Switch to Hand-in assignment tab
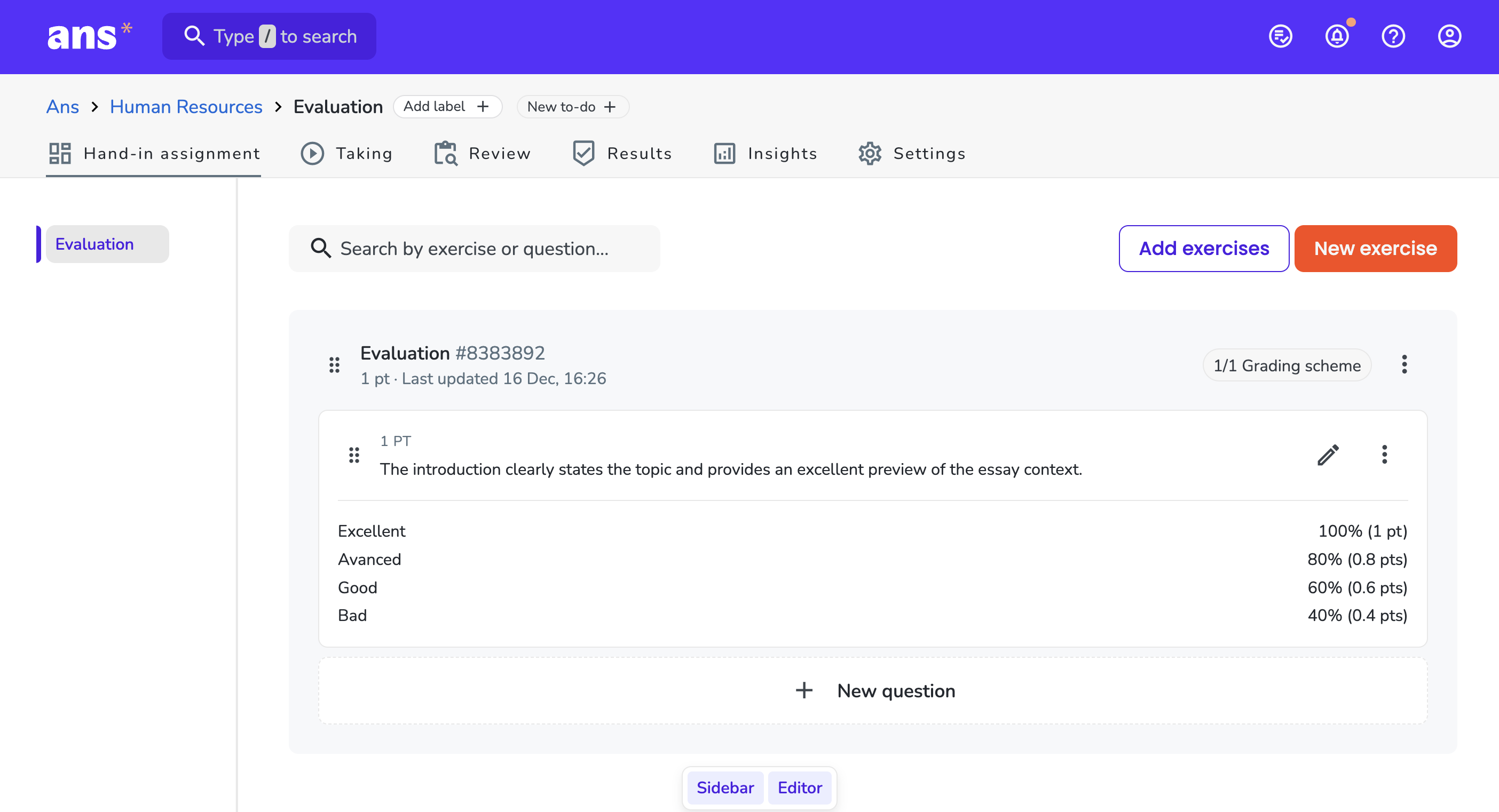 click(x=154, y=154)
